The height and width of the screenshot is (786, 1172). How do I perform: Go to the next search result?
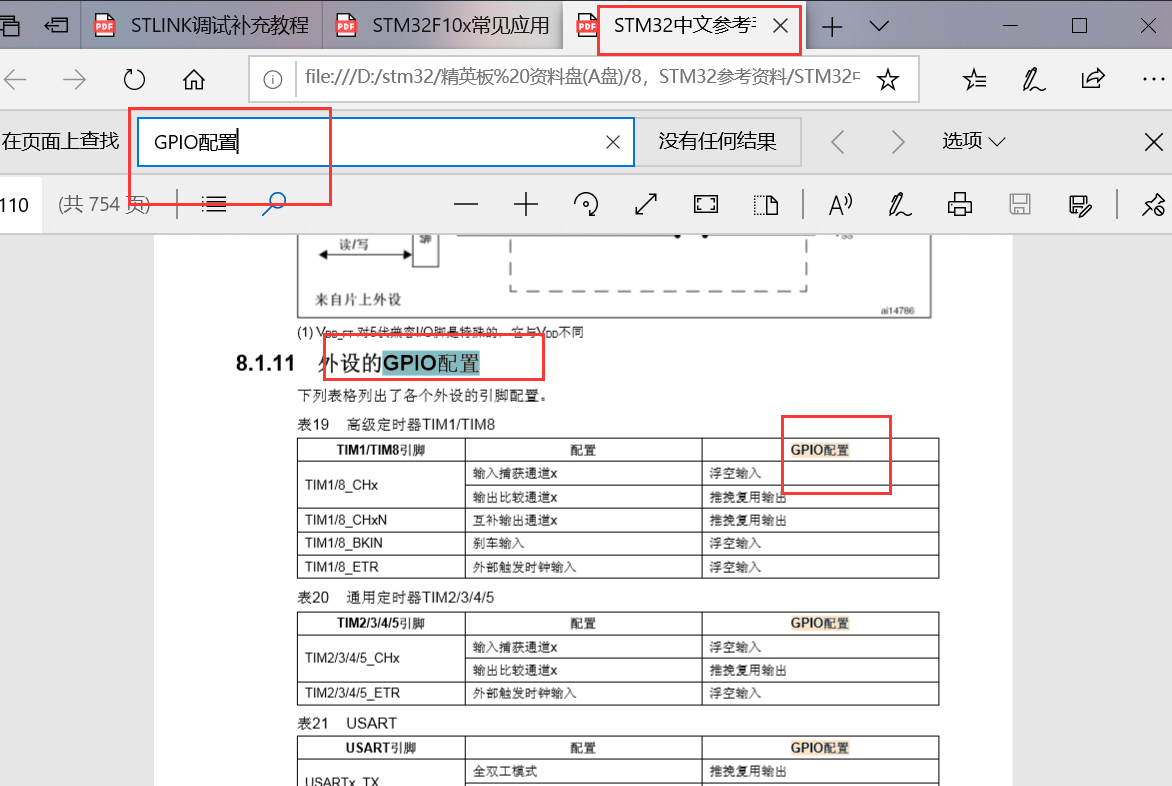pyautogui.click(x=898, y=141)
